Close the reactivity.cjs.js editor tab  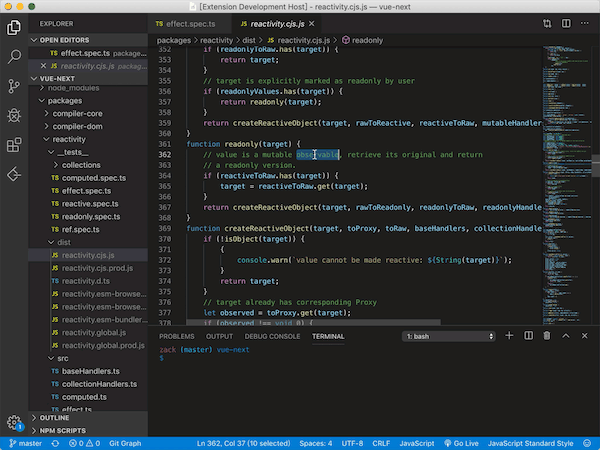312,24
